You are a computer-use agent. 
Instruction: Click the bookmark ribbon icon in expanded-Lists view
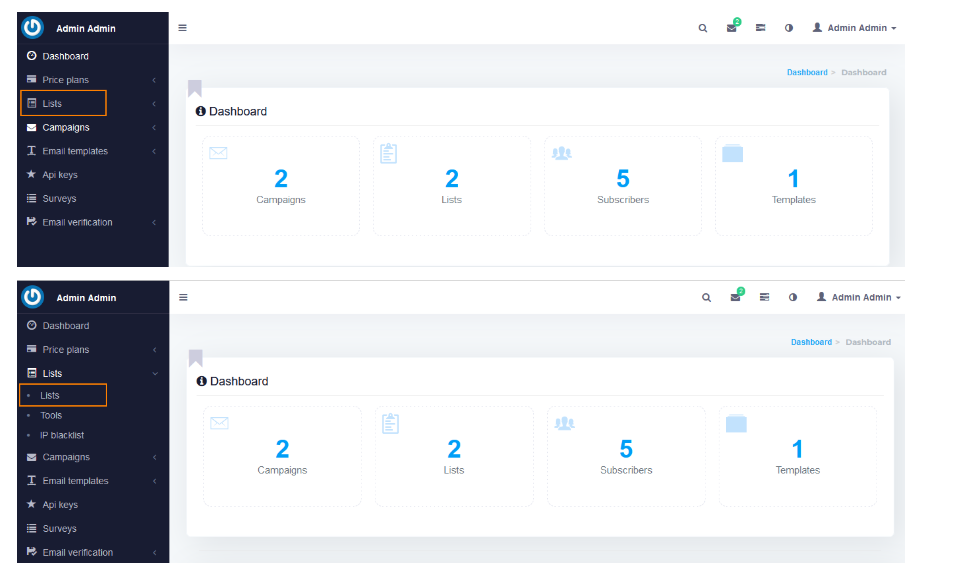pyautogui.click(x=195, y=358)
